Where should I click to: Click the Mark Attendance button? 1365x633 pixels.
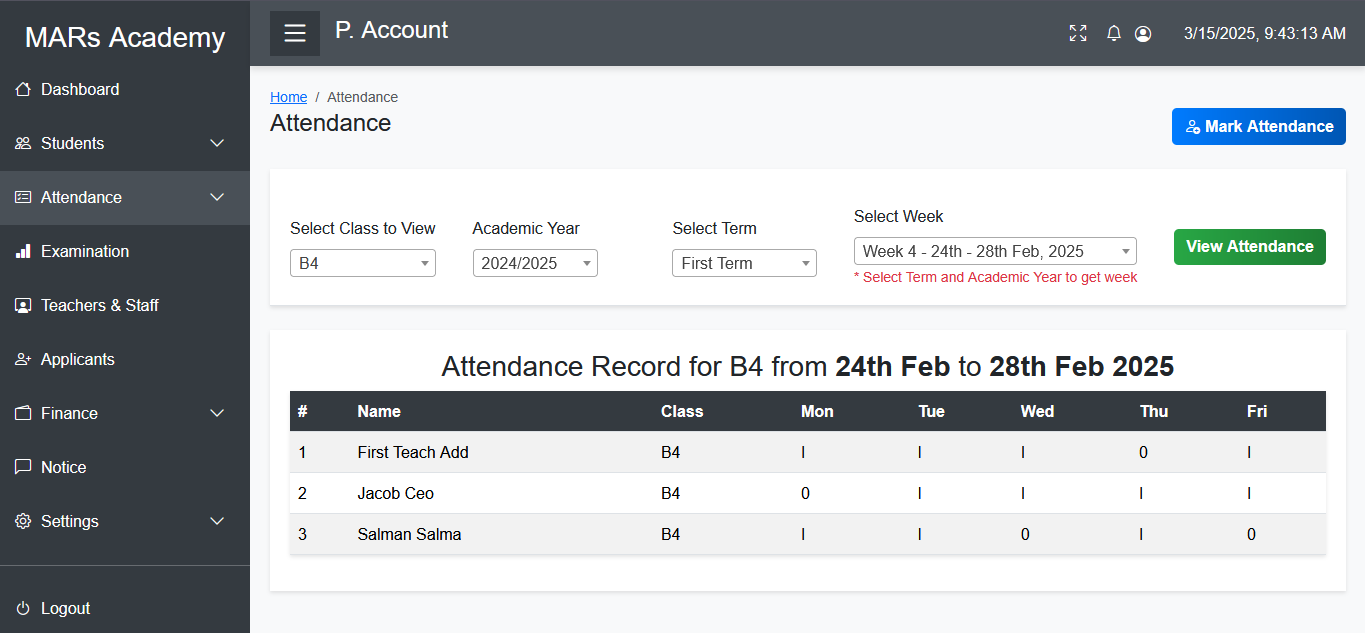click(x=1259, y=126)
